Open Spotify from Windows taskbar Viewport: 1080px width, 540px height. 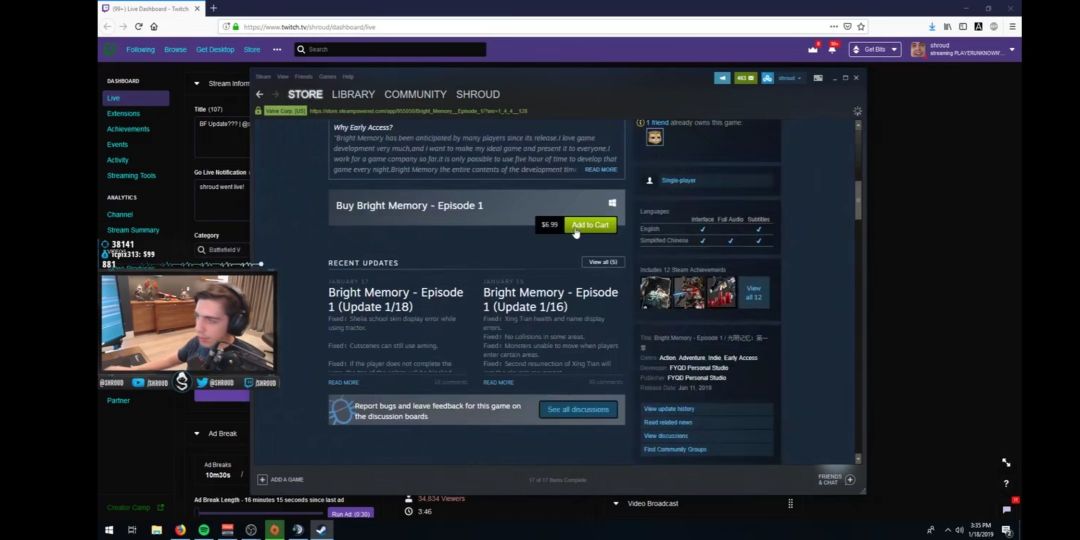click(x=204, y=530)
